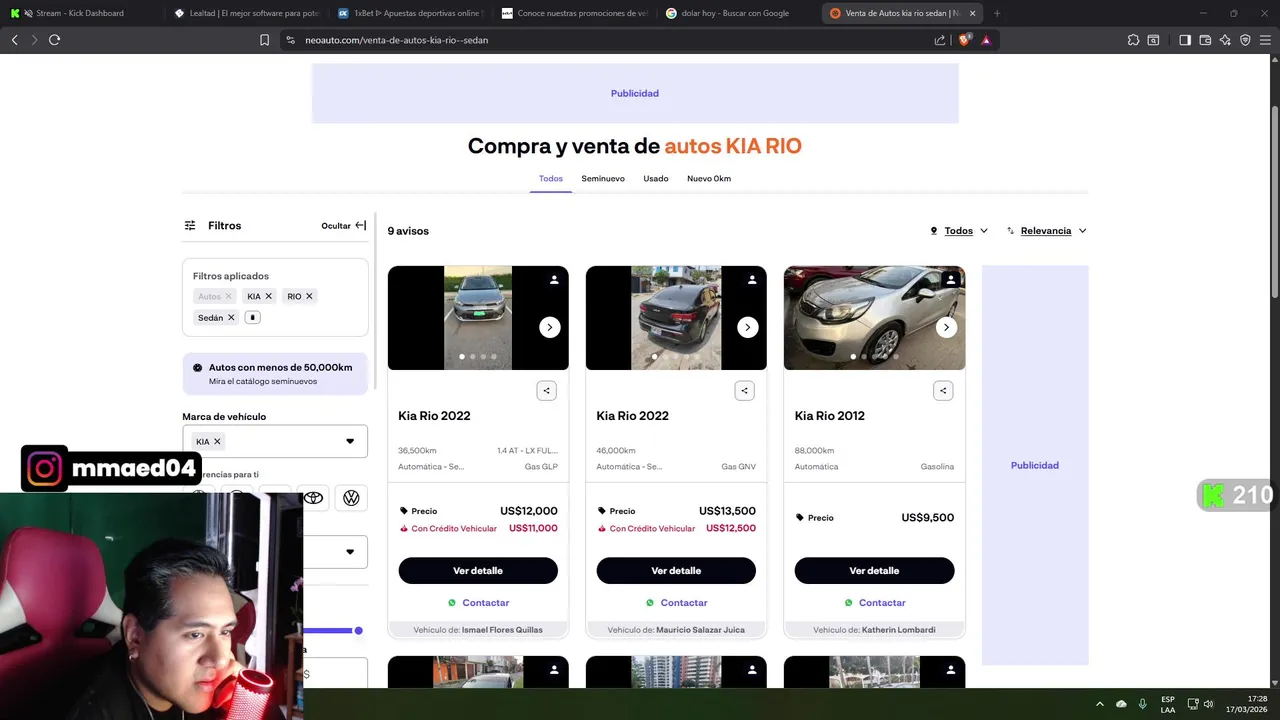The width and height of the screenshot is (1280, 720).
Task: Open the share icon in the address bar
Action: (940, 40)
